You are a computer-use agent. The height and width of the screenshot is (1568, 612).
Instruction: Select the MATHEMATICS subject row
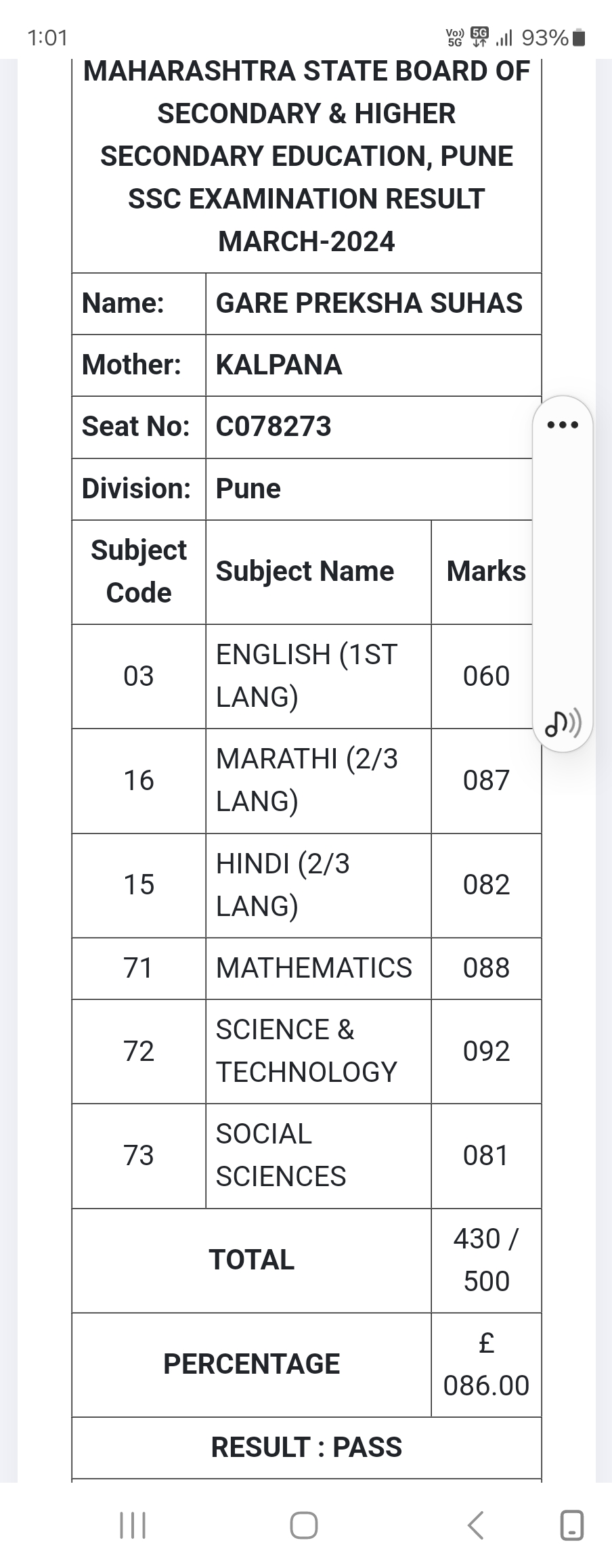point(307,968)
